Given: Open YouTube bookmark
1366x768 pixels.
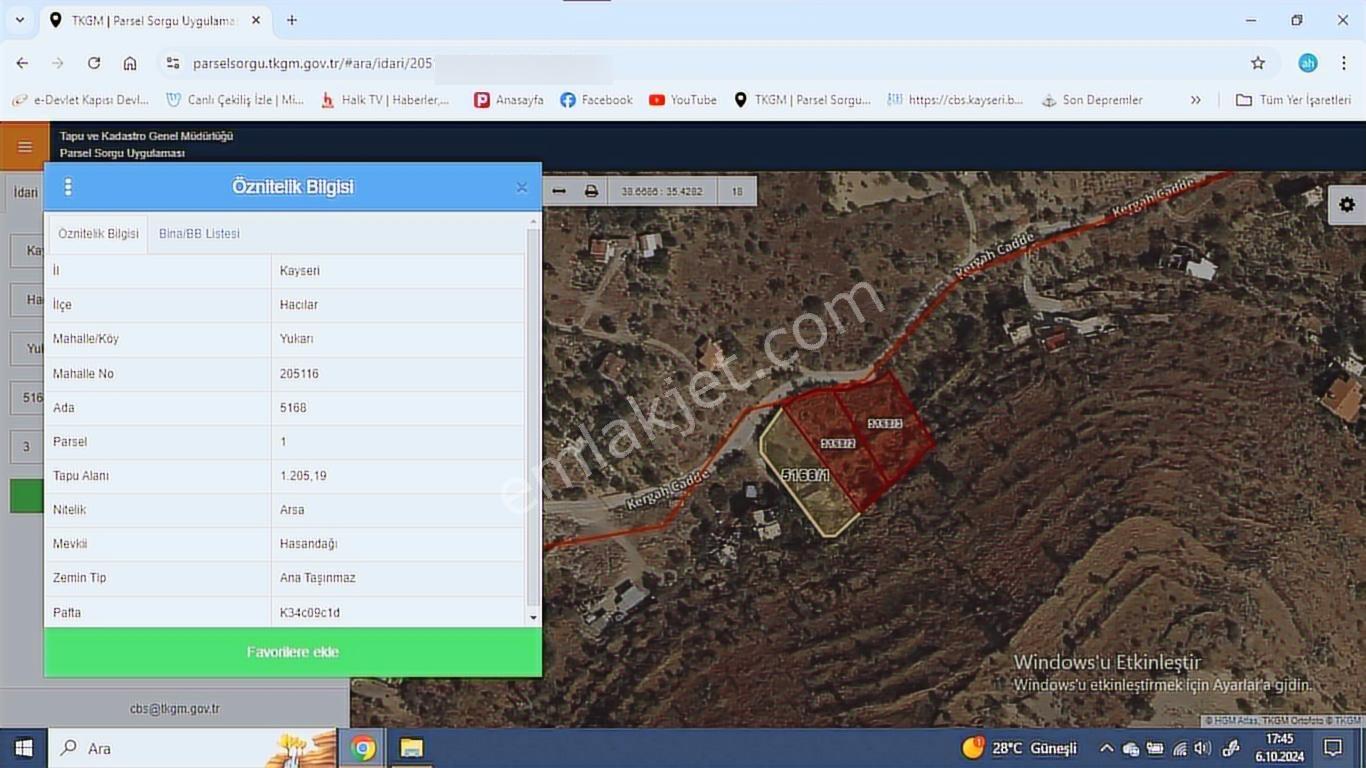Looking at the screenshot, I should pyautogui.click(x=683, y=100).
